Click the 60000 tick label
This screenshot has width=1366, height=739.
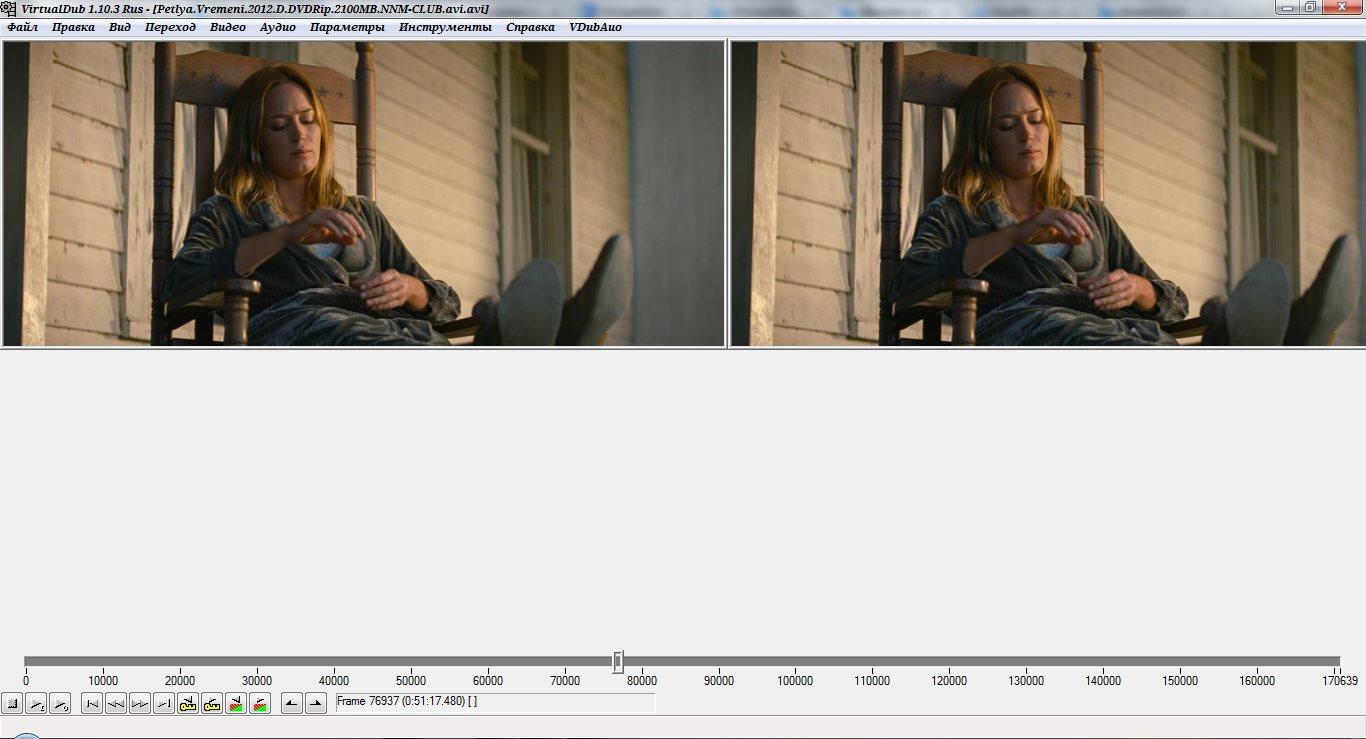[488, 681]
